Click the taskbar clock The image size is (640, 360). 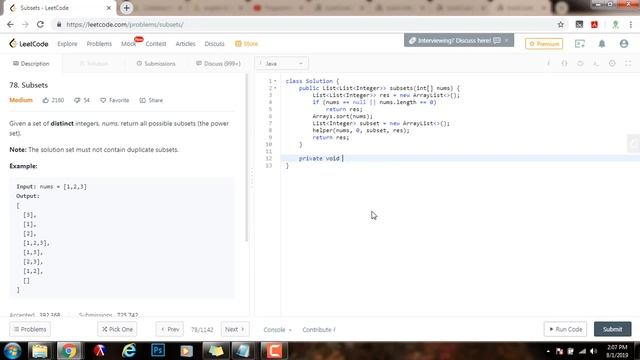tap(617, 351)
